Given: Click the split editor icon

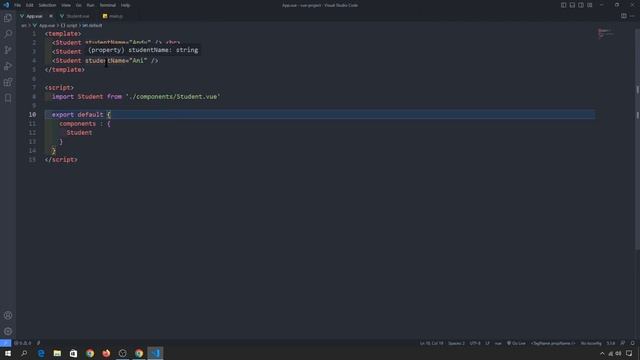Looking at the screenshot, I should point(624,16).
